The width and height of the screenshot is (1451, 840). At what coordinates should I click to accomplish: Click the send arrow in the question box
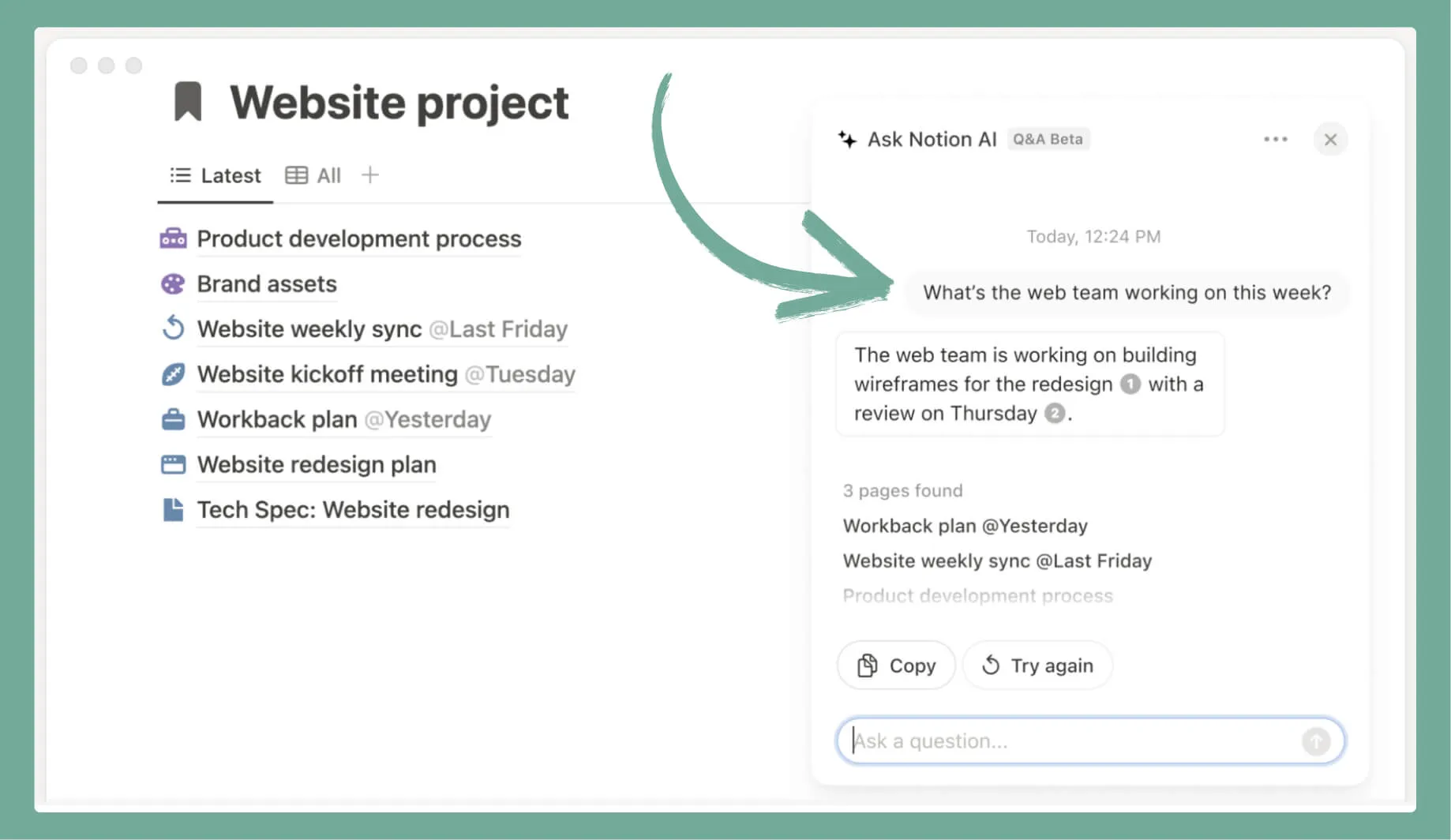point(1315,741)
